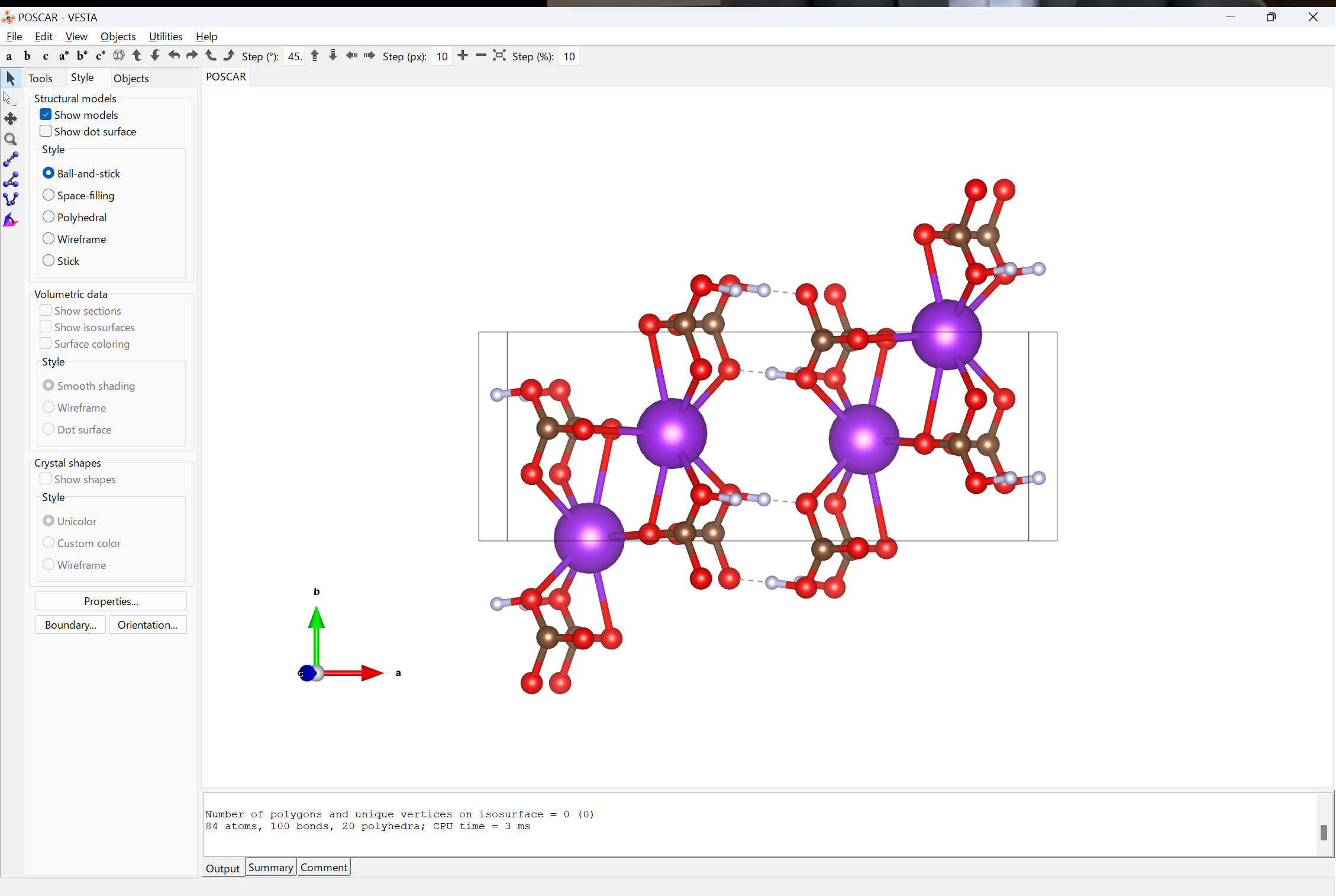
Task: Uncheck the Show models checkbox
Action: tap(46, 115)
